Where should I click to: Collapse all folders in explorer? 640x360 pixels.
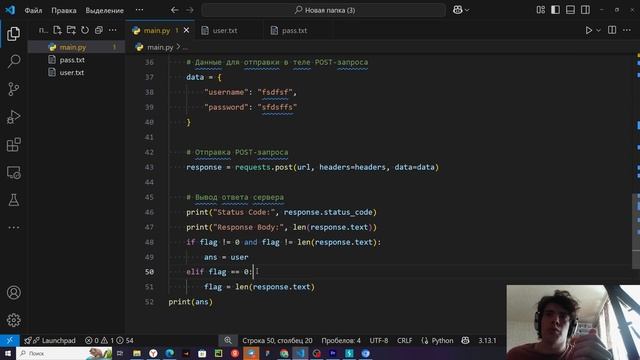pos(99,30)
